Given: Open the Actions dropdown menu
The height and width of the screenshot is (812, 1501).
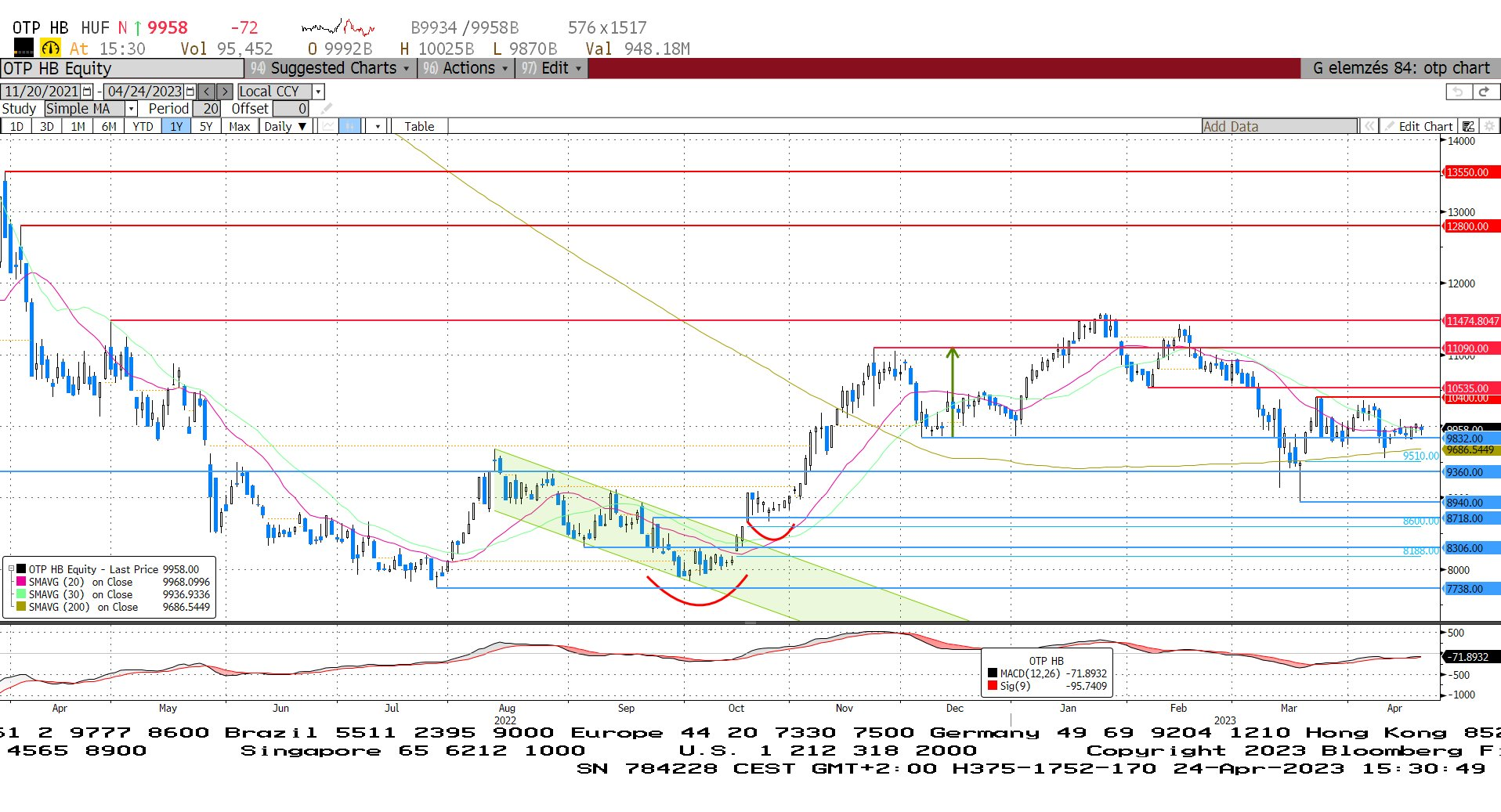Looking at the screenshot, I should (x=465, y=68).
